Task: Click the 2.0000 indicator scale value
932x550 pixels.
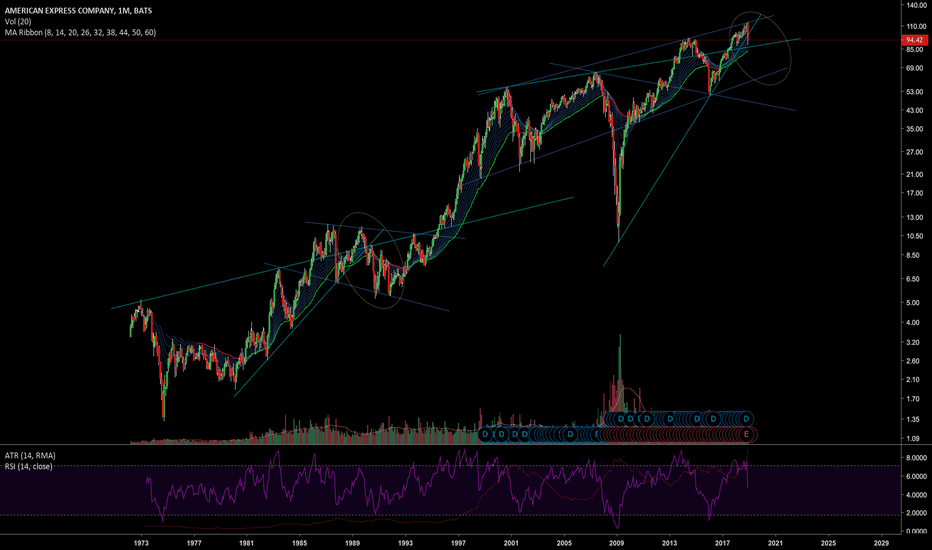Action: point(916,513)
